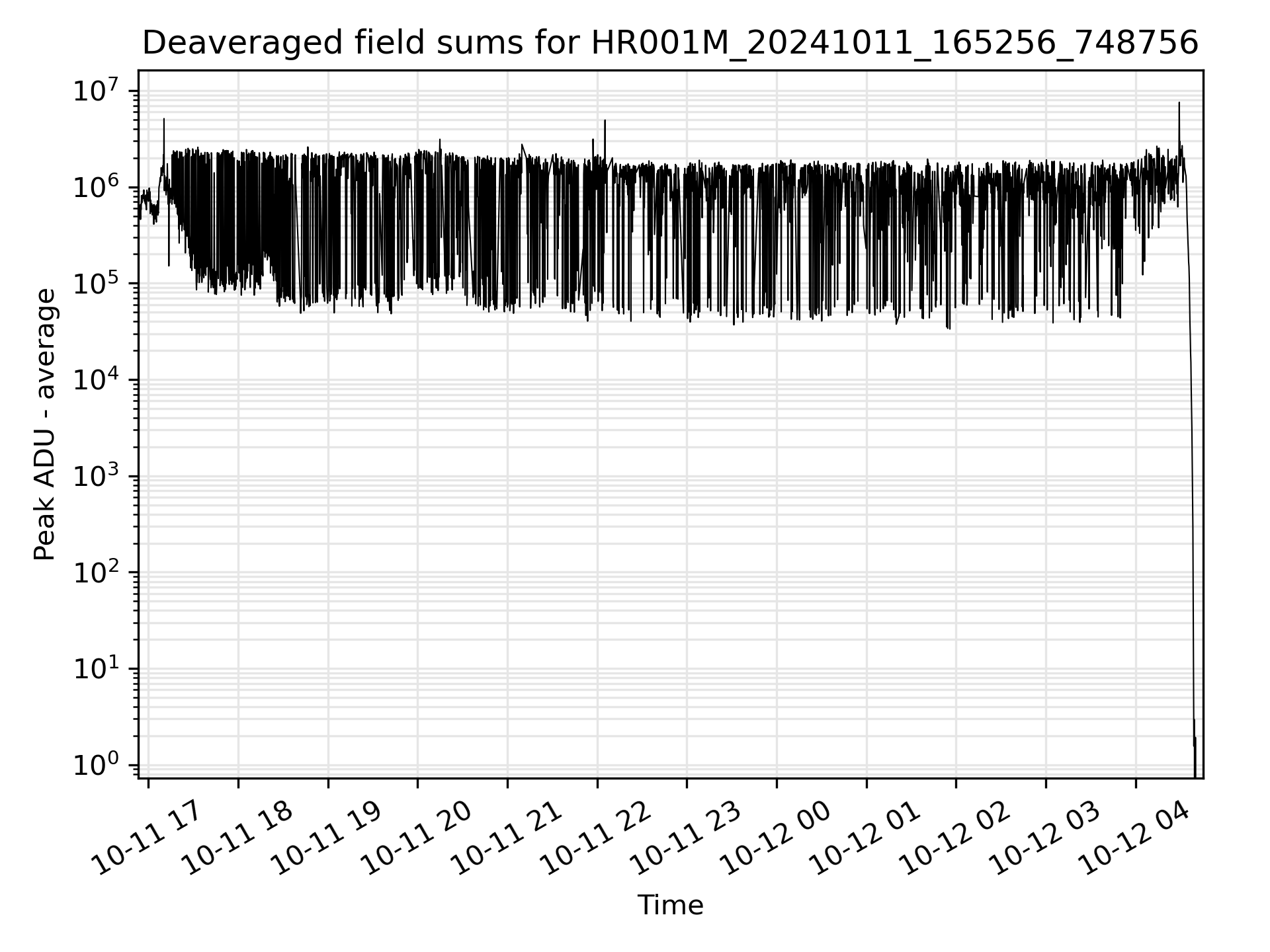
Task: Click the x tick label '10-12 02'
Action: [x=953, y=838]
